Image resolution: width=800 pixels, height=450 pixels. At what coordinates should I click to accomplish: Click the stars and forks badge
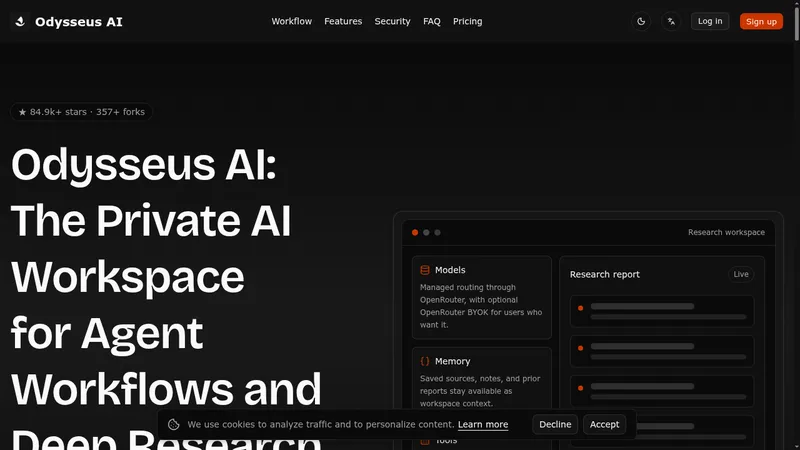tap(82, 112)
